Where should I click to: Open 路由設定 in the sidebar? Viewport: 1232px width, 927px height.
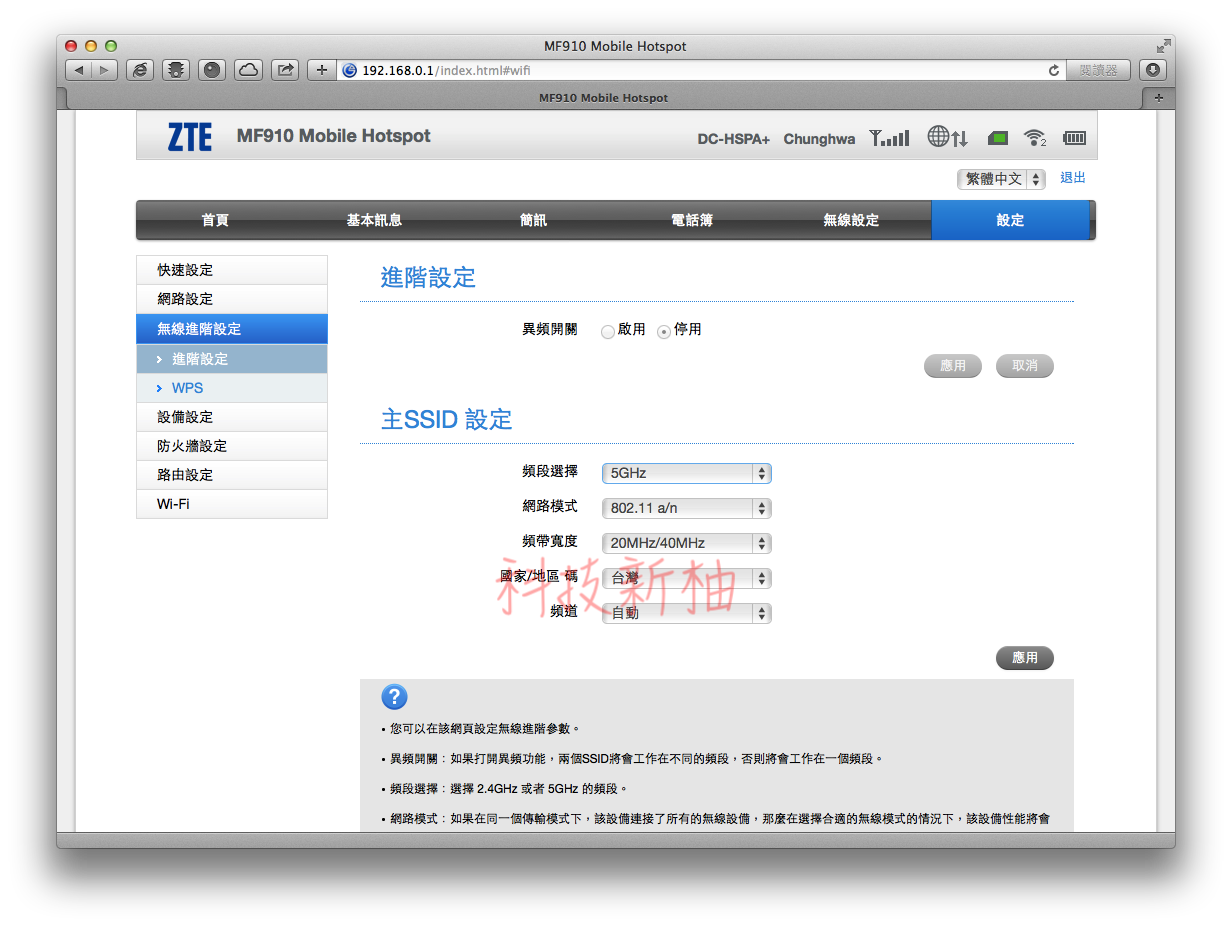[232, 475]
